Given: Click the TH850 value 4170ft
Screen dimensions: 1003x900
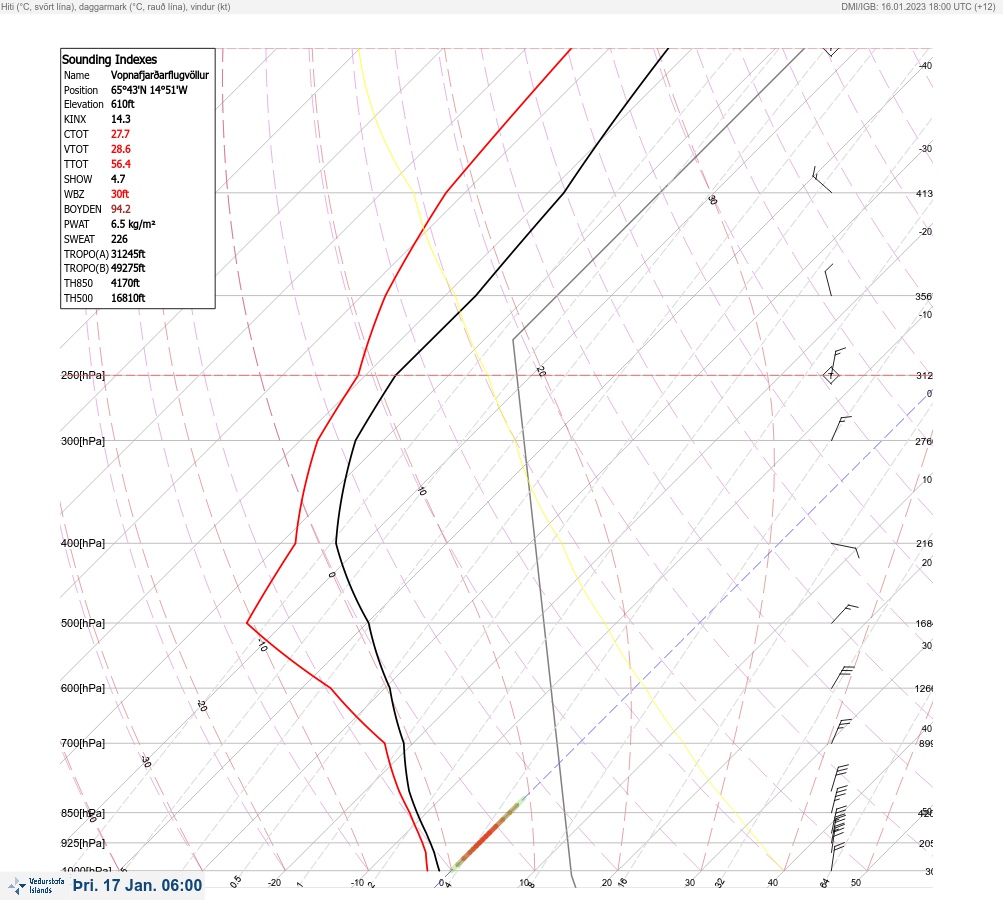Looking at the screenshot, I should tap(125, 283).
